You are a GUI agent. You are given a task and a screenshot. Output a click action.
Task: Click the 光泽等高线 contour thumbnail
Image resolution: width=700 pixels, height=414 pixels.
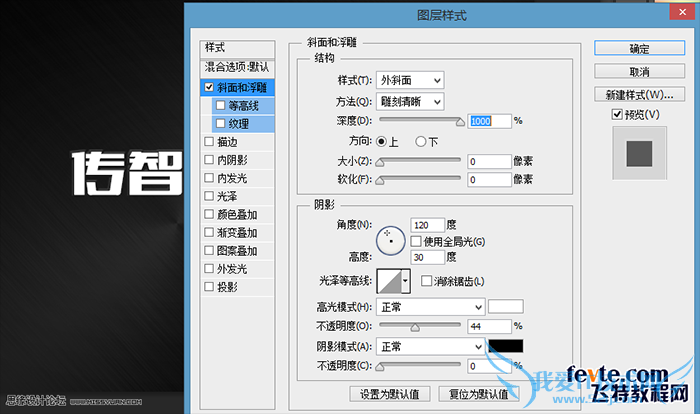tap(389, 281)
